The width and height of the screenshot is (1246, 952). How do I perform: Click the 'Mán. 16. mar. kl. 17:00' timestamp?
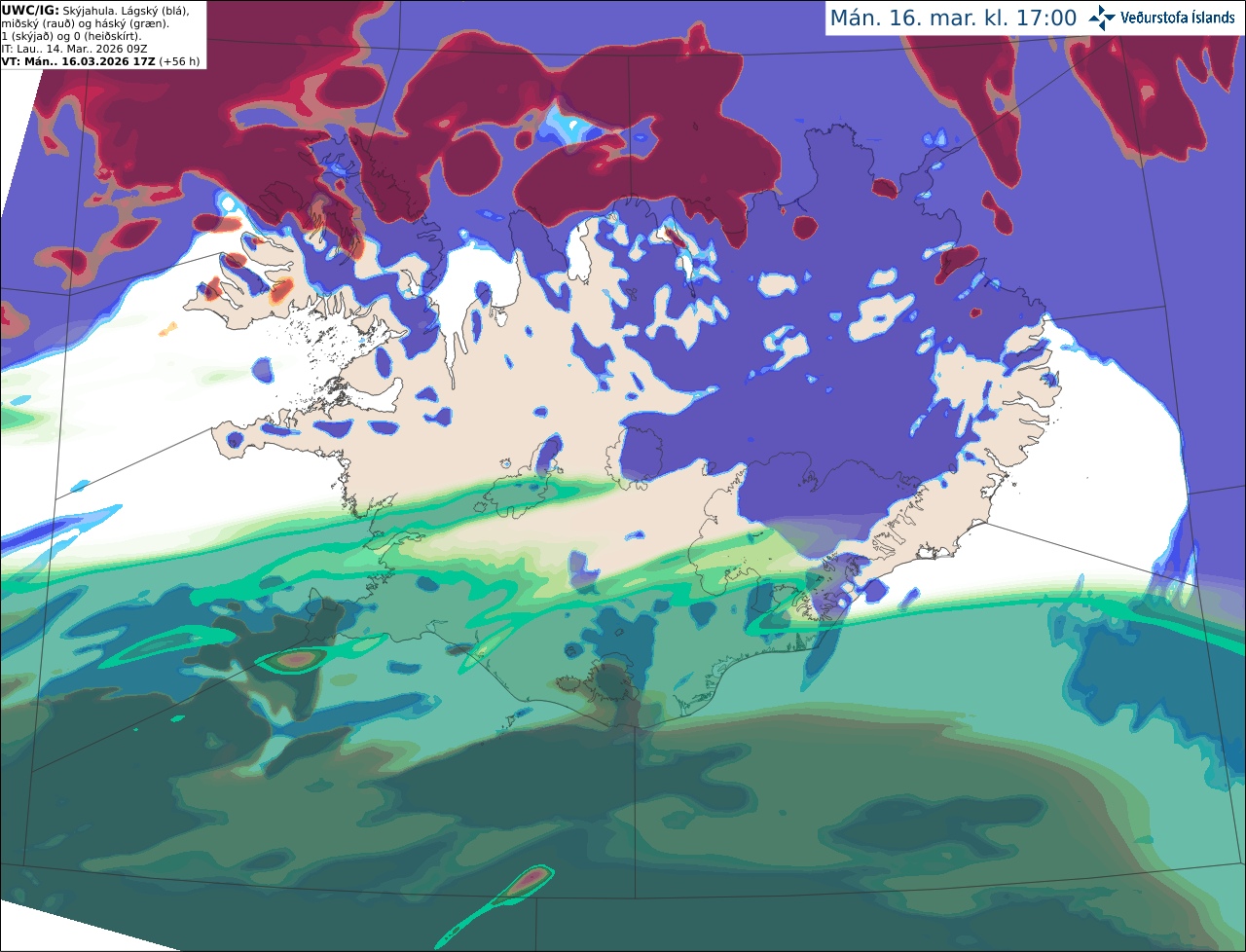pyautogui.click(x=953, y=18)
